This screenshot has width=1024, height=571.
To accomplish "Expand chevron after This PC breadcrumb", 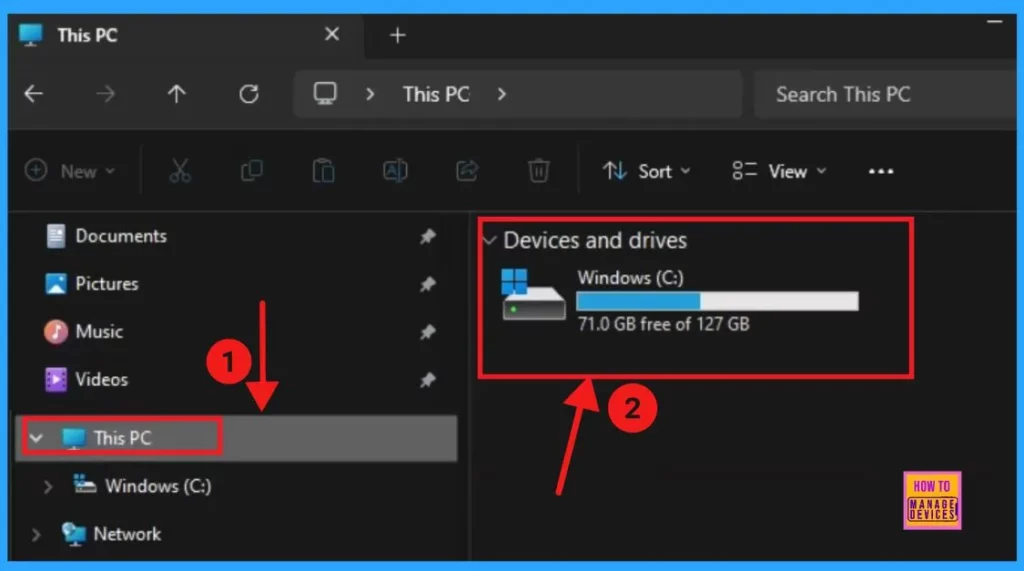I will (x=502, y=94).
